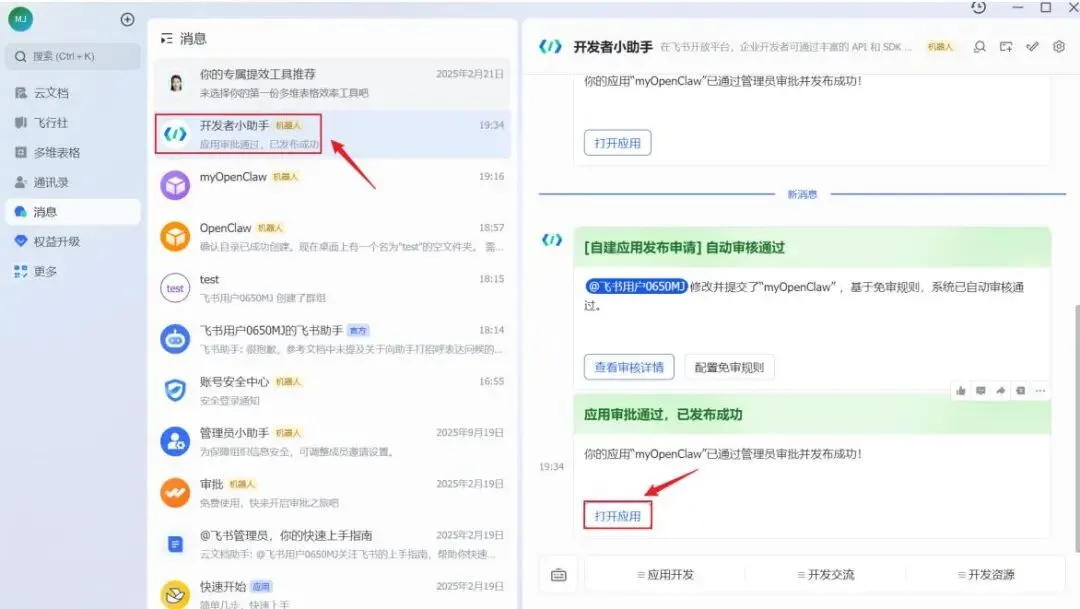Focus the search box (Ctrl+K)

click(73, 56)
